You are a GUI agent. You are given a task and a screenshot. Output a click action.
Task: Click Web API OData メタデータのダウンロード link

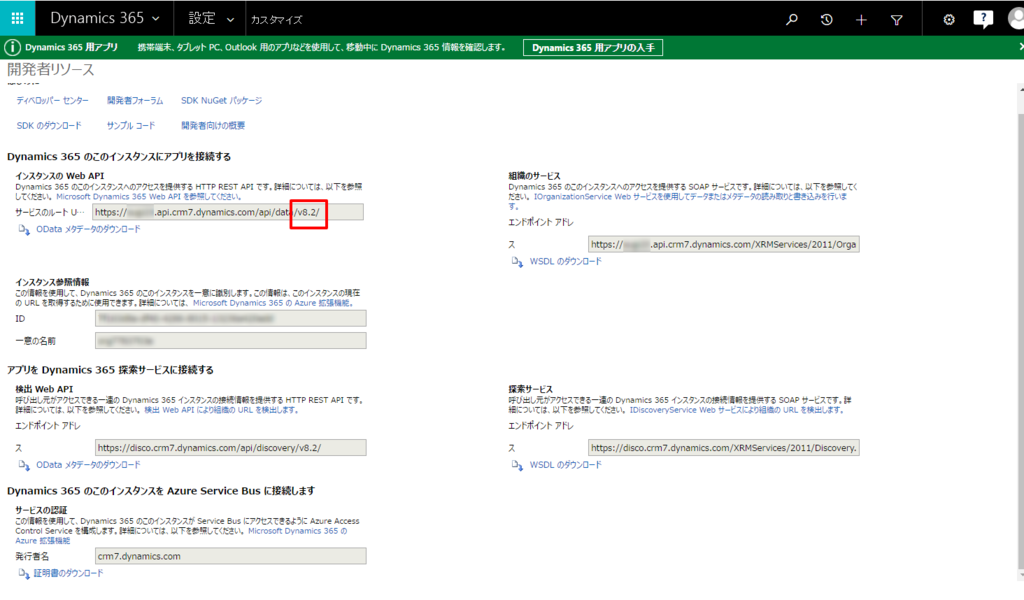[88, 229]
